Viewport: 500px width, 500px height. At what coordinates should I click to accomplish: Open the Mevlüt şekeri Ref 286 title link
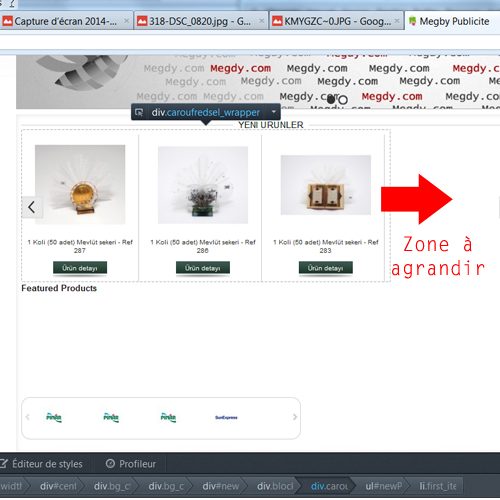tap(203, 246)
